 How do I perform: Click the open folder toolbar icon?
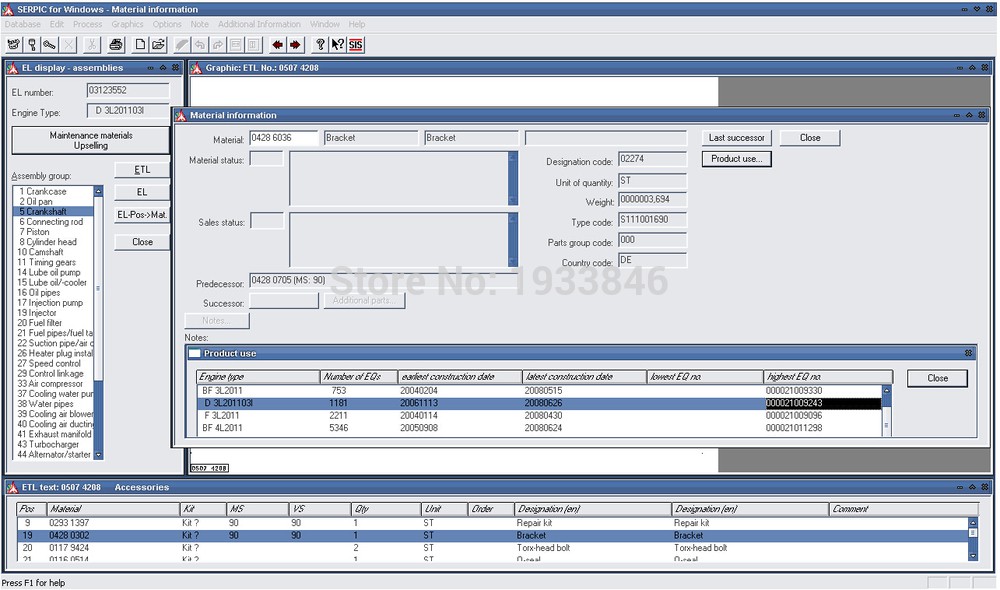(158, 45)
